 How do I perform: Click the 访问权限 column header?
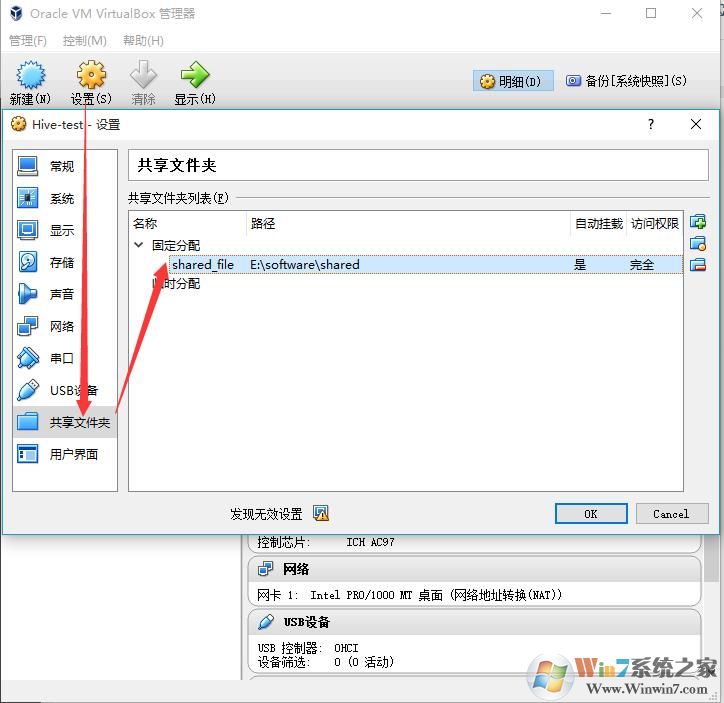tap(655, 223)
